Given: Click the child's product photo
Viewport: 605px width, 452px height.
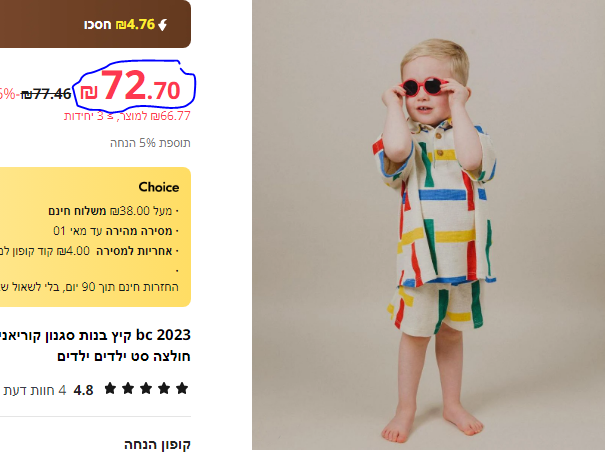Looking at the screenshot, I should (428, 225).
